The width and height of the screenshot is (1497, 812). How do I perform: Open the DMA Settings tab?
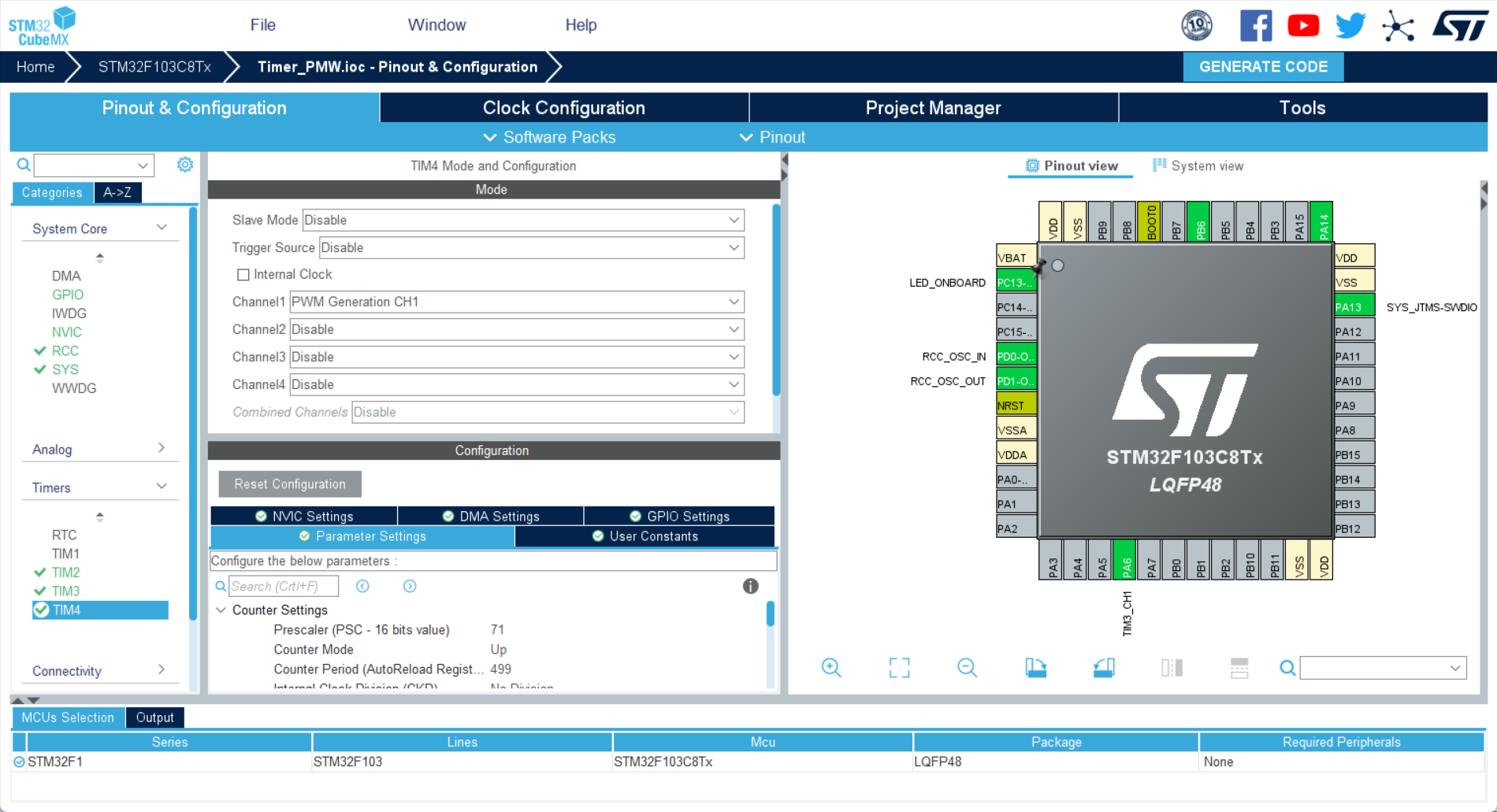pos(491,516)
